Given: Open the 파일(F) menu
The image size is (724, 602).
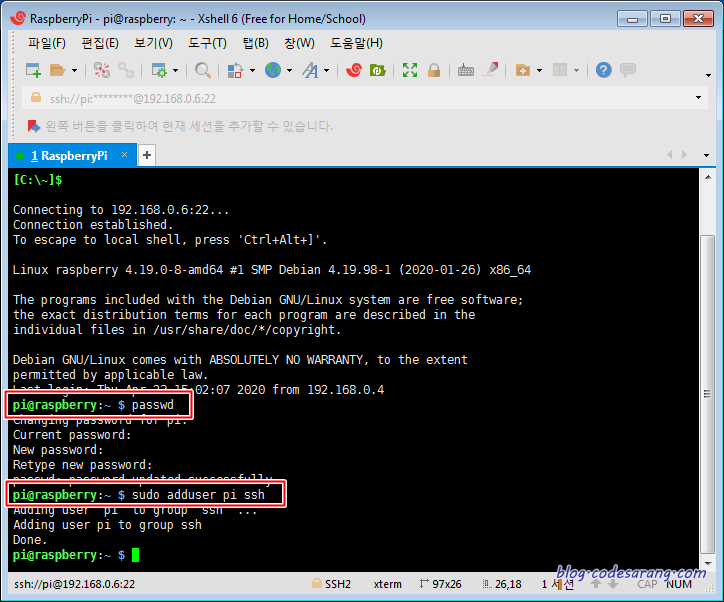Looking at the screenshot, I should (x=47, y=43).
